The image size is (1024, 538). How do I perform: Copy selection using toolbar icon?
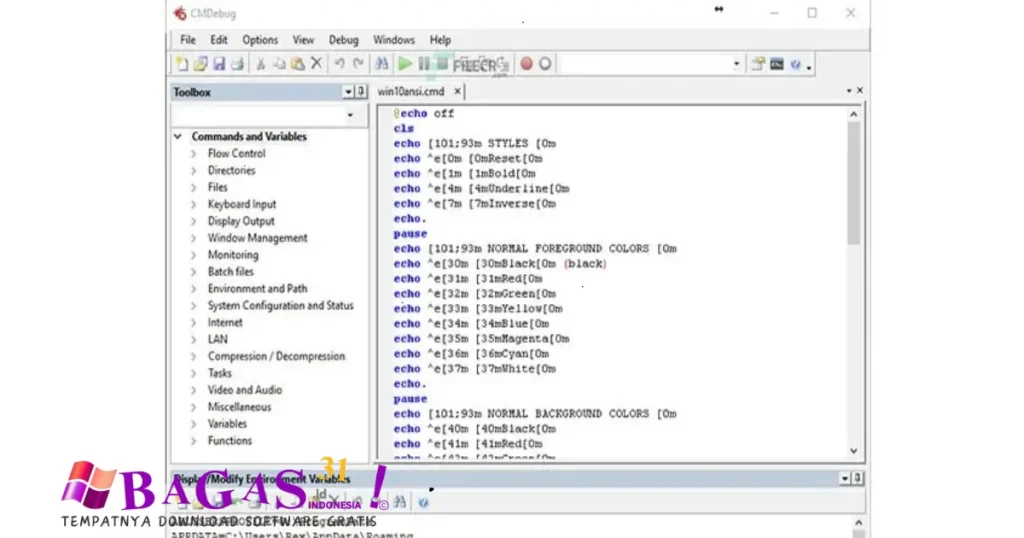point(279,64)
